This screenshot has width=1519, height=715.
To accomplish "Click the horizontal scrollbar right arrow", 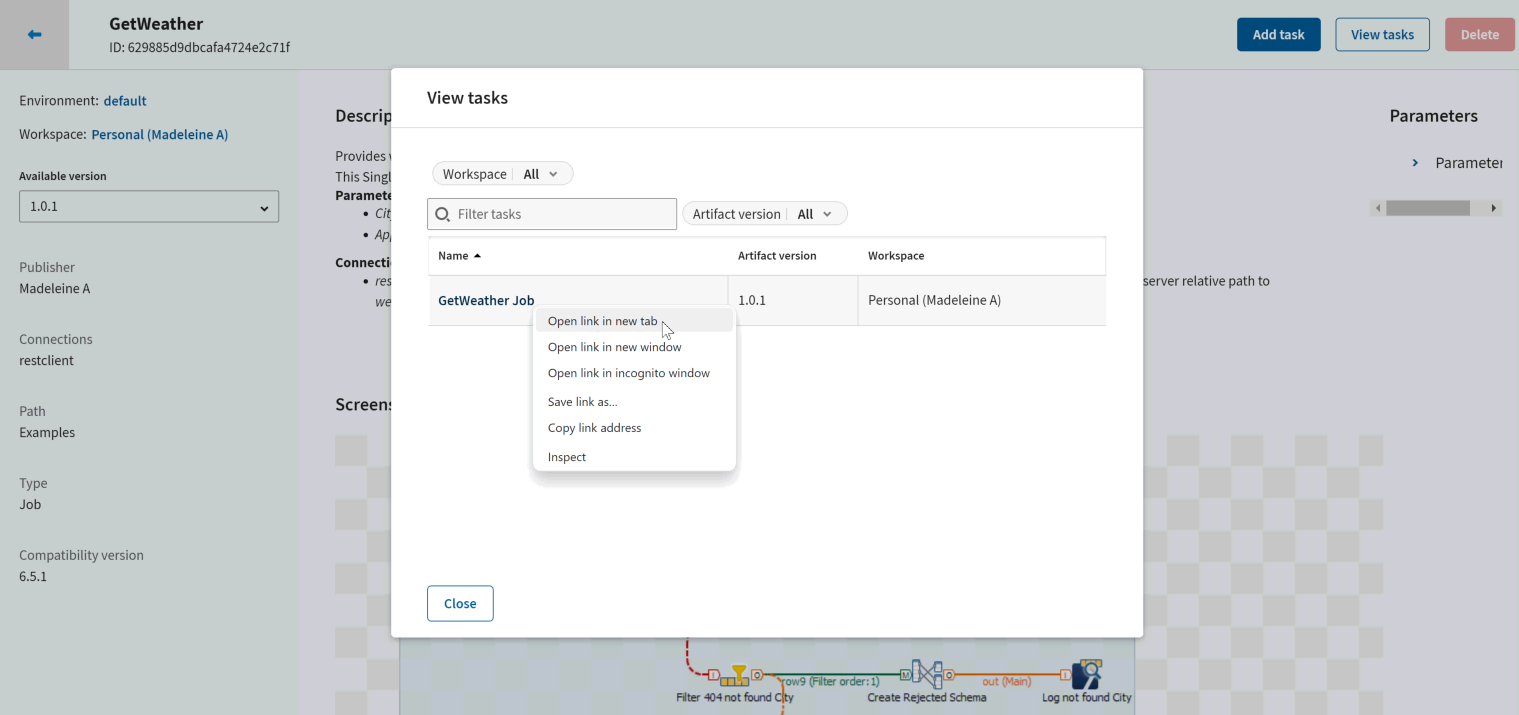I will click(1494, 208).
